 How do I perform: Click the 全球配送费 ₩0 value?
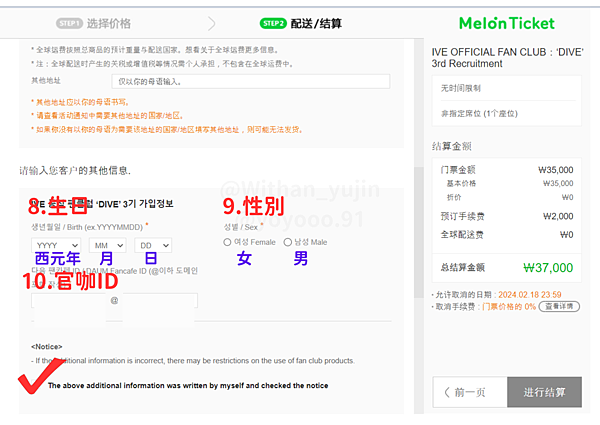[x=566, y=234]
